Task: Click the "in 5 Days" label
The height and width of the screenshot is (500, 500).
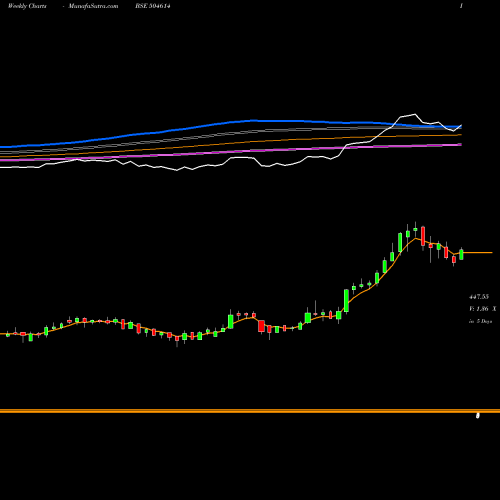Action: pos(481,321)
